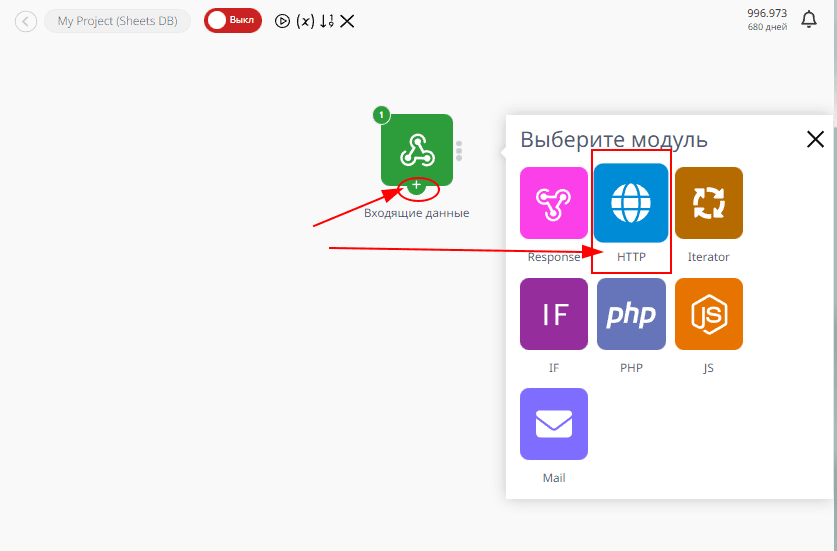Open notifications via the bell icon
837x551 pixels.
(809, 20)
